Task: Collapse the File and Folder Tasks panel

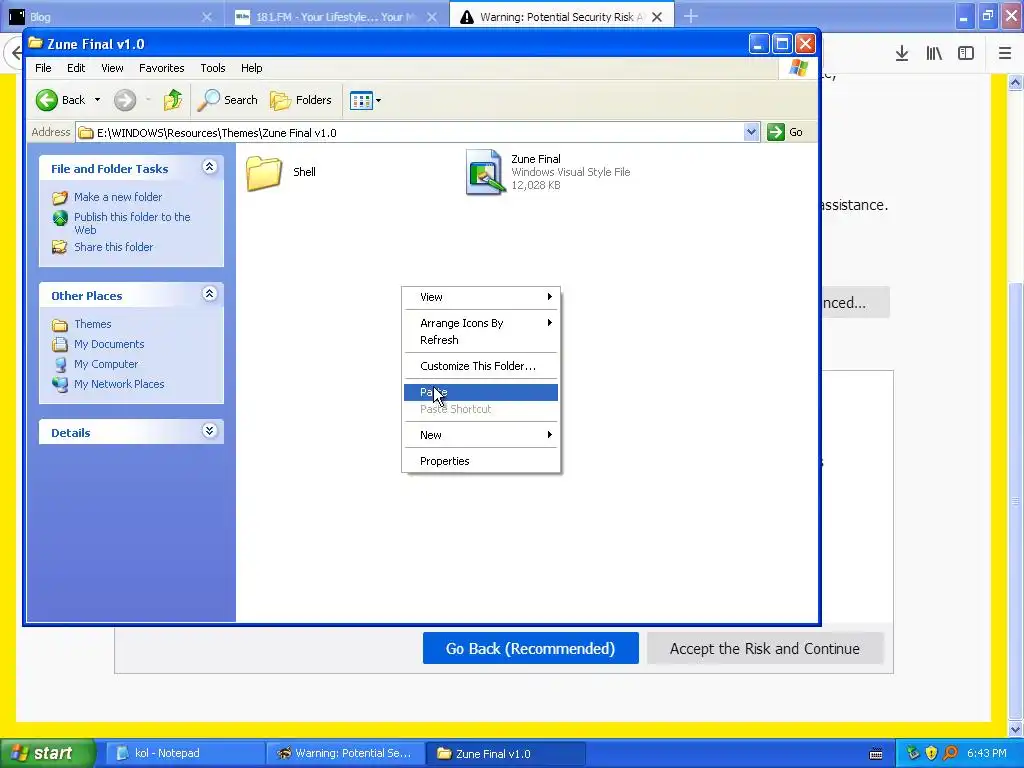Action: click(209, 167)
